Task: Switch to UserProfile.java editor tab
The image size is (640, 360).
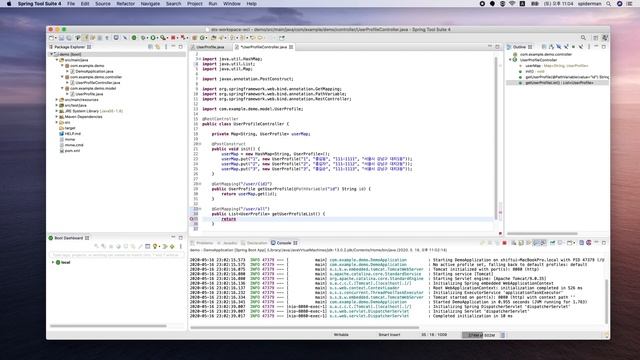Action: (x=209, y=47)
